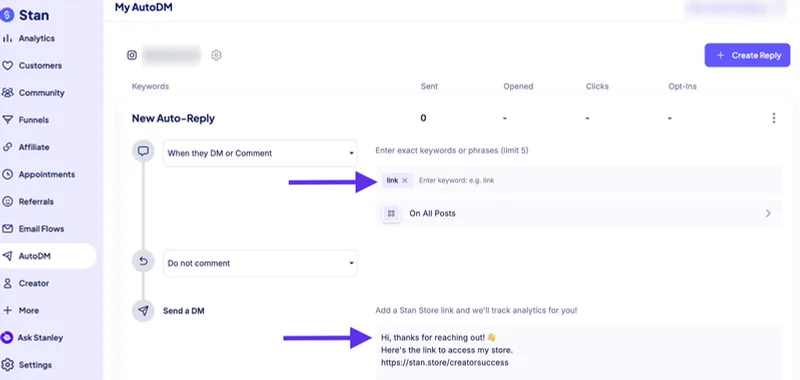Click the Stan logo icon
Screen dimensions: 800x380
(x=7, y=15)
